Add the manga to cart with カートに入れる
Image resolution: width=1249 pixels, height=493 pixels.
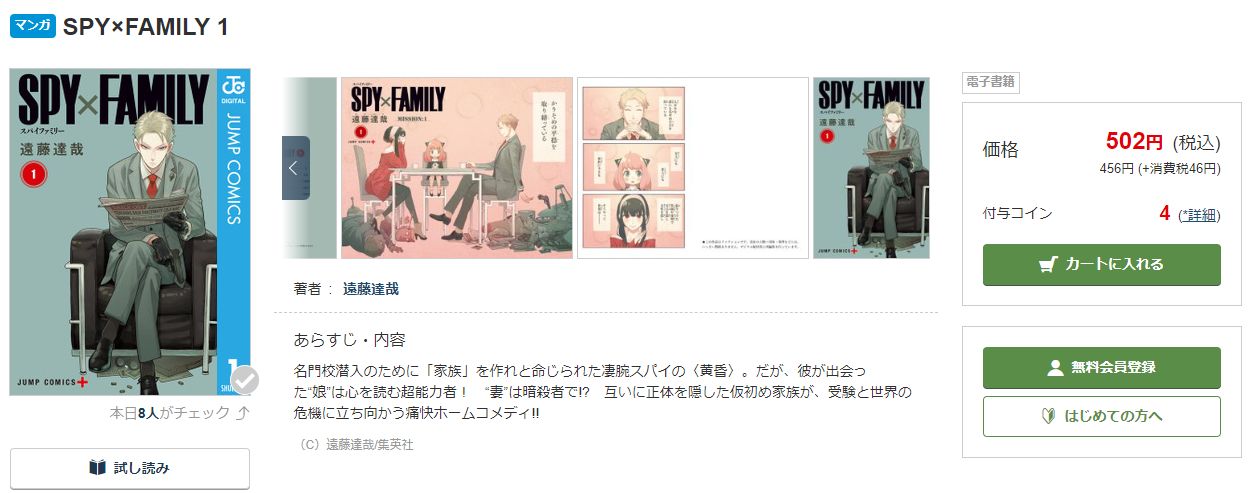[x=1101, y=265]
